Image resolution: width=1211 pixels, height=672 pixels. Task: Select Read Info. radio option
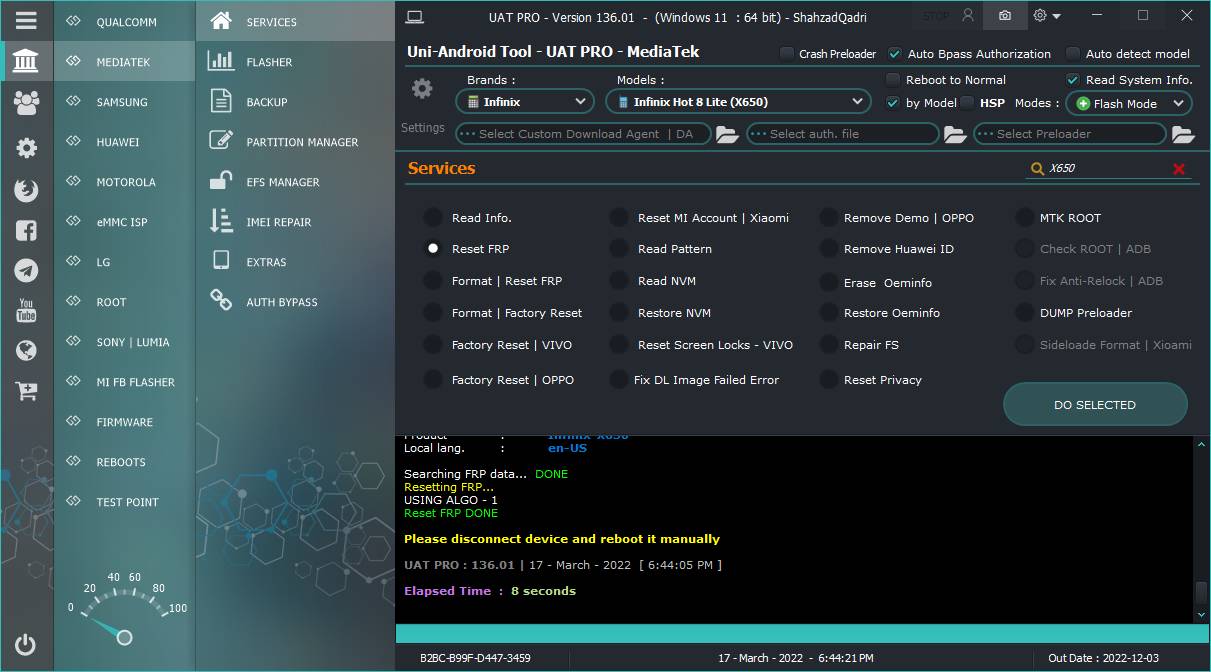433,217
